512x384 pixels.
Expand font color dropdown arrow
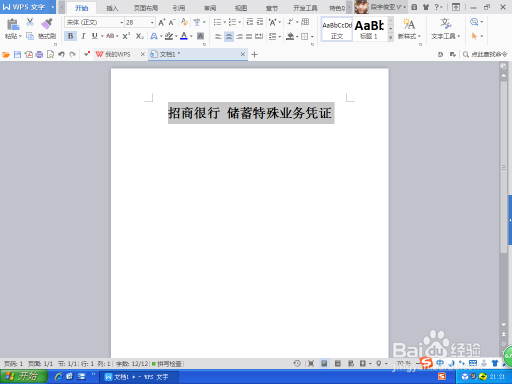point(191,36)
